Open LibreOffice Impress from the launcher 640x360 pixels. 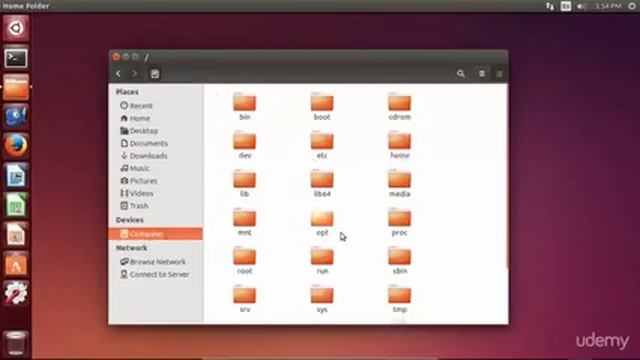16,235
